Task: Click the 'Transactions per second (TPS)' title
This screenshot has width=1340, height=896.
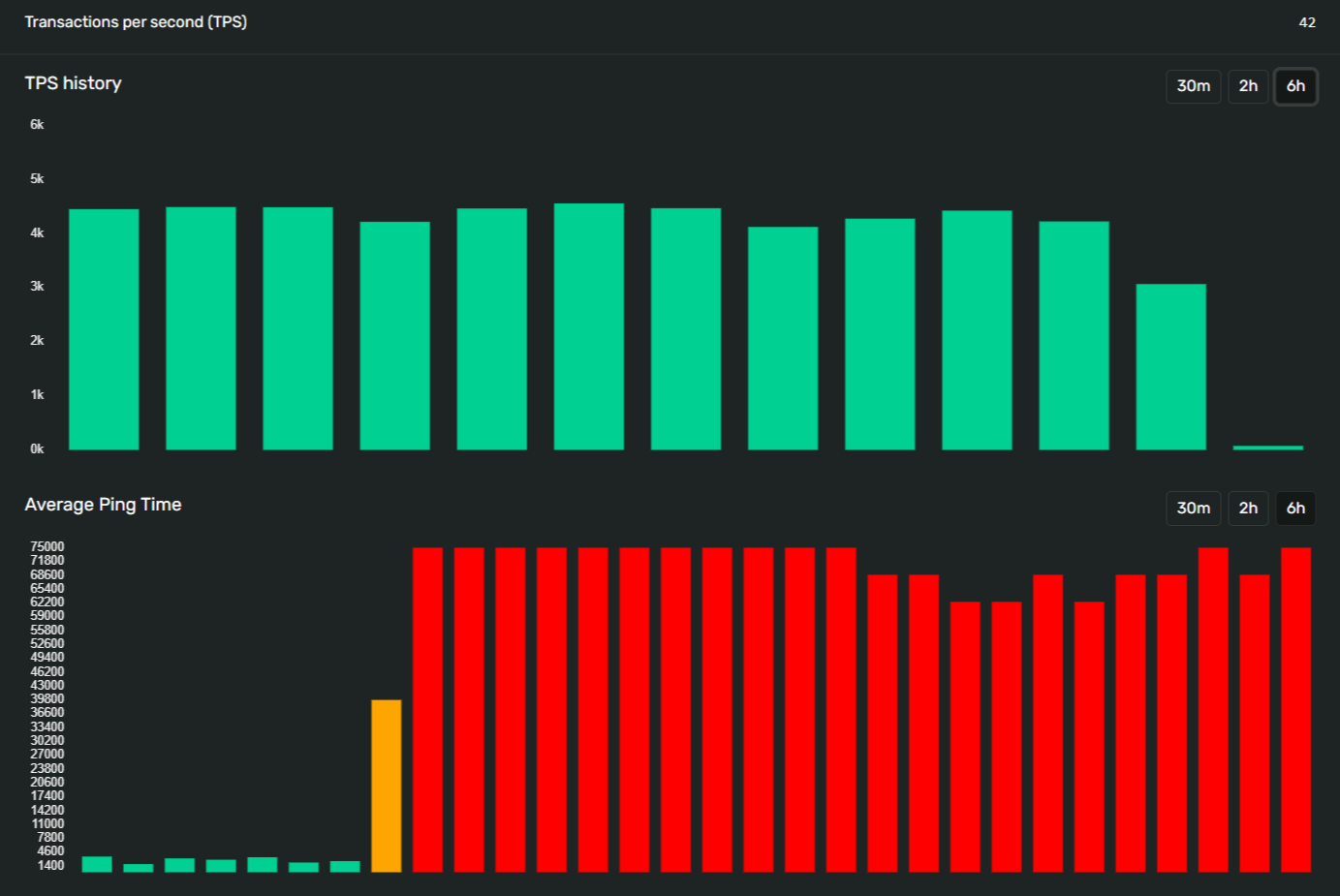Action: (x=136, y=21)
